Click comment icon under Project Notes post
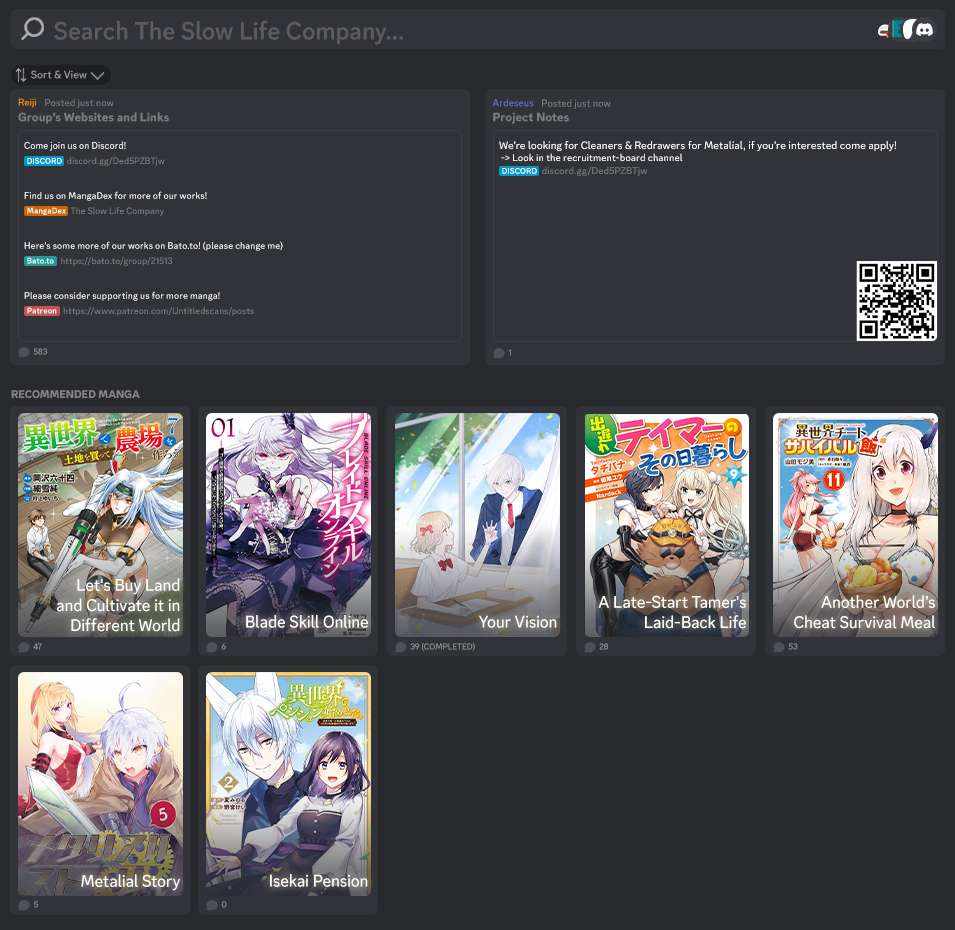Image resolution: width=955 pixels, height=930 pixels. click(499, 353)
